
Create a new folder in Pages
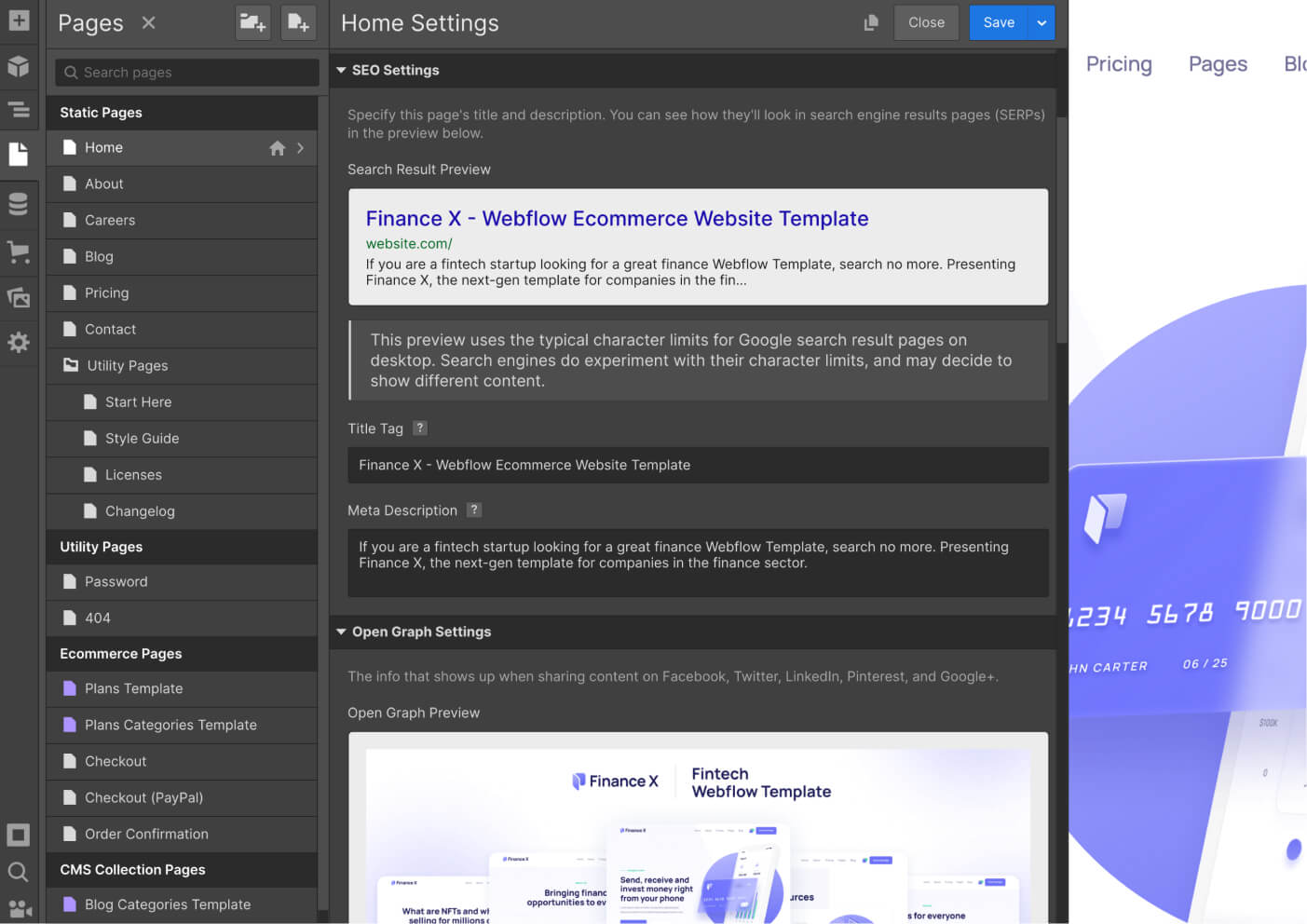[x=252, y=22]
